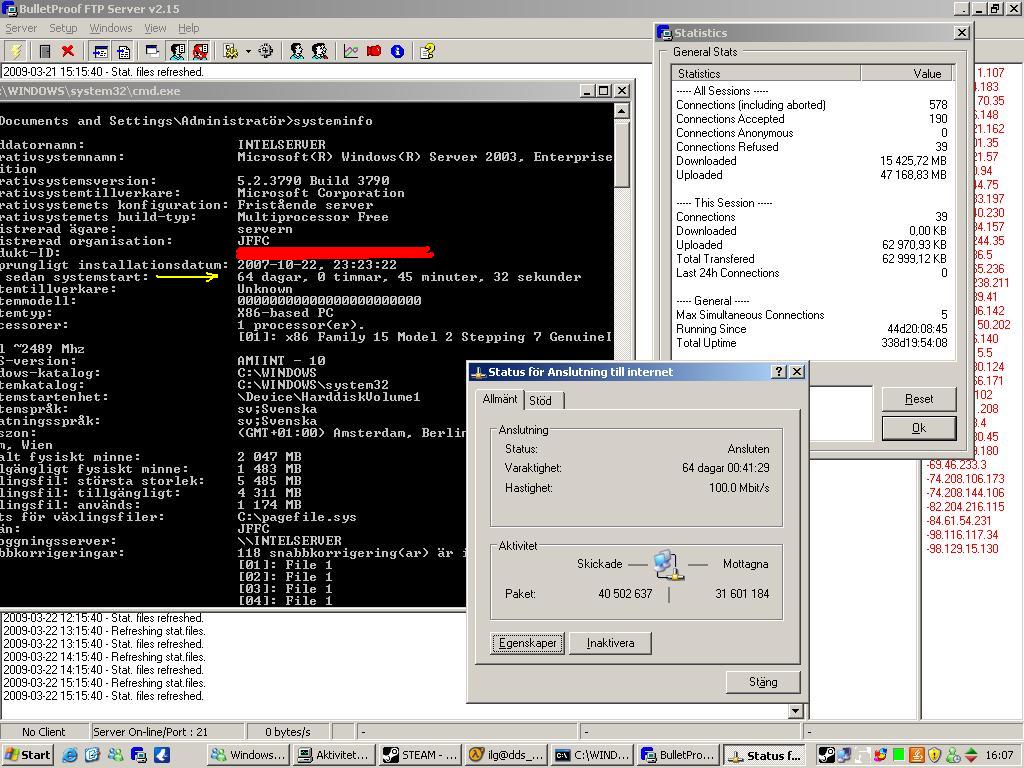The width and height of the screenshot is (1024, 768).
Task: Click the Egenskaper button
Action: pos(528,643)
